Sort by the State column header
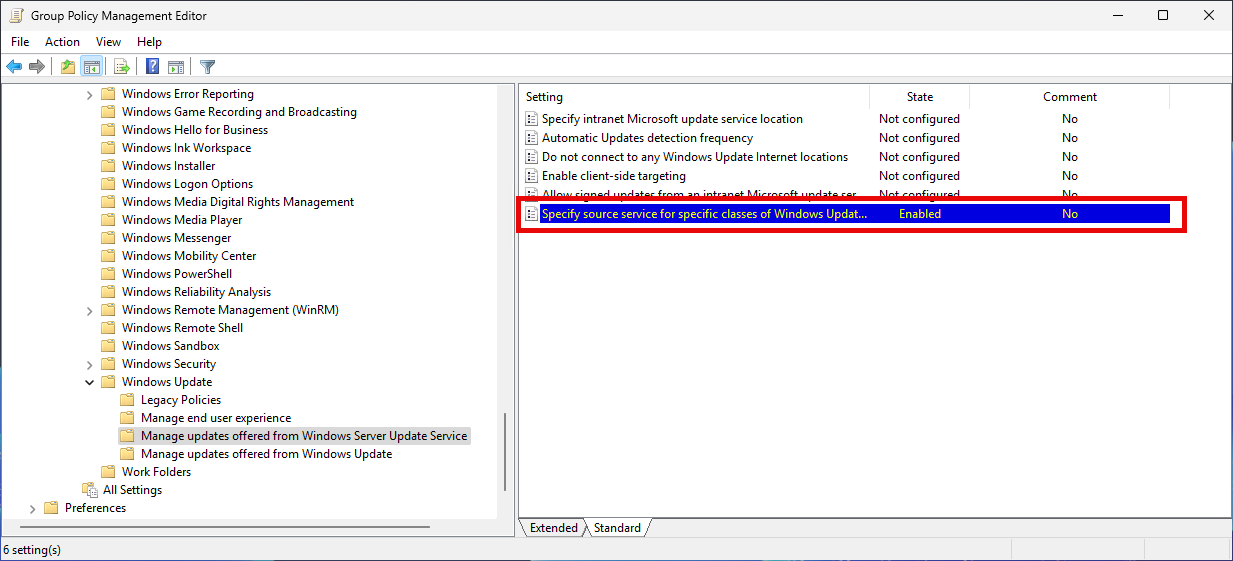The height and width of the screenshot is (561, 1233). [x=919, y=97]
